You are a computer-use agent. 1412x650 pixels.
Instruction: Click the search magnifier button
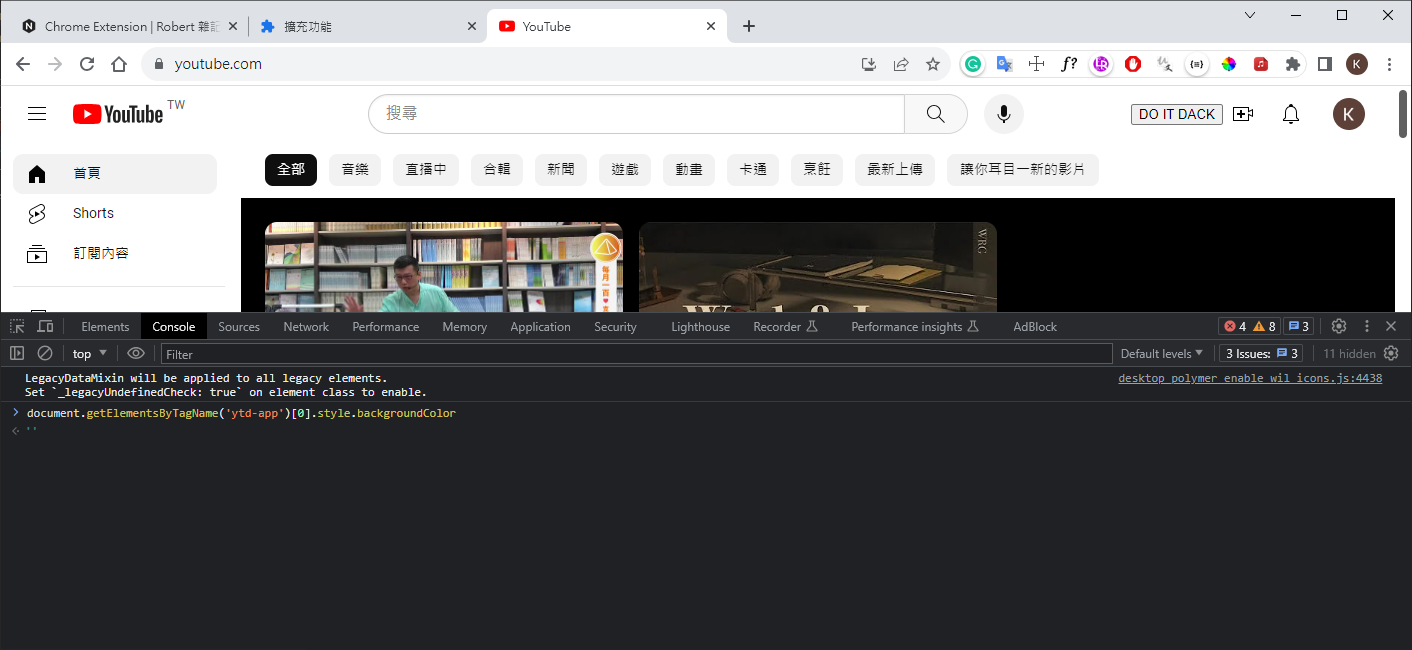coord(935,114)
